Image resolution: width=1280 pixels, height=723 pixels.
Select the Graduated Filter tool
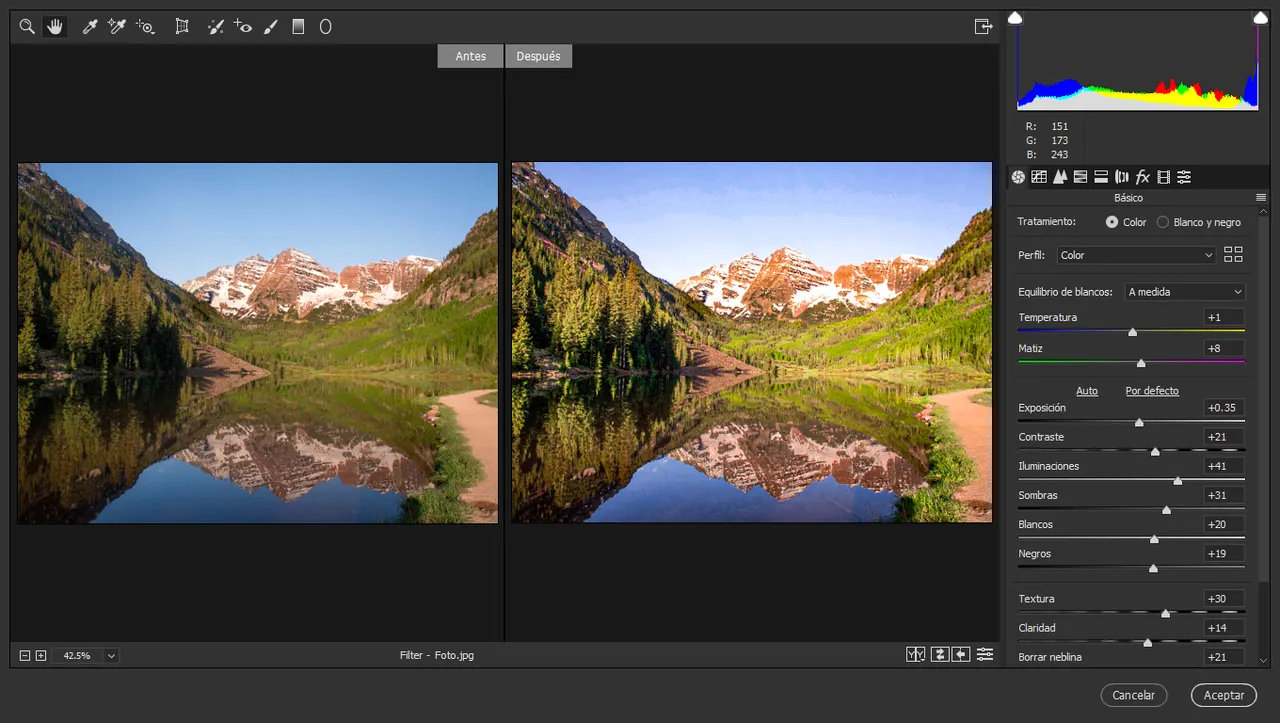point(298,27)
